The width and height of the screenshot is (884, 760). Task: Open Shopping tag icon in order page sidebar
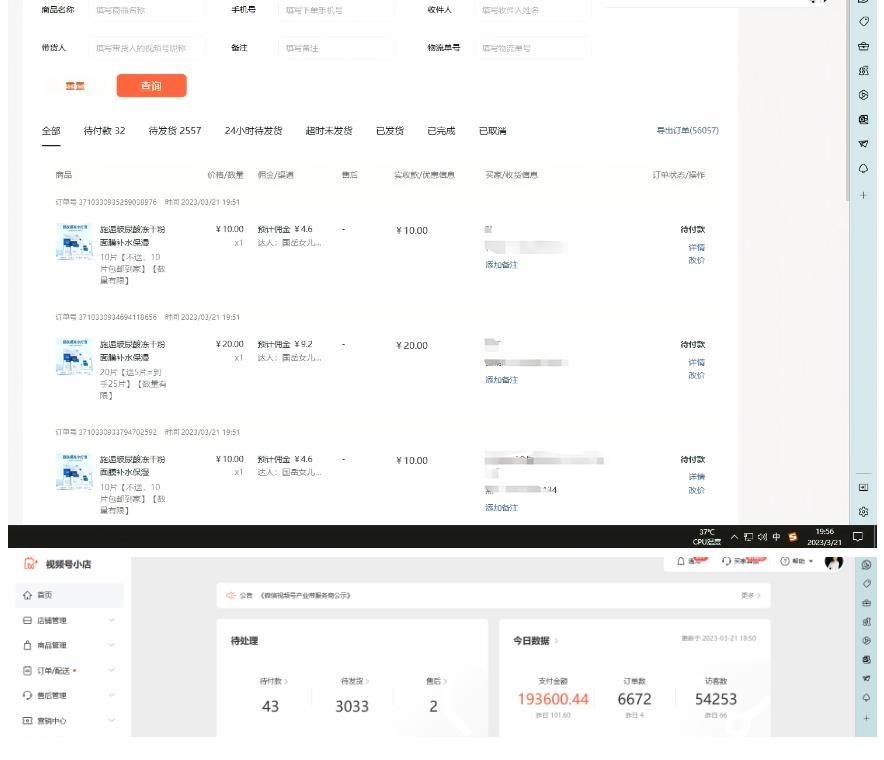tap(863, 21)
